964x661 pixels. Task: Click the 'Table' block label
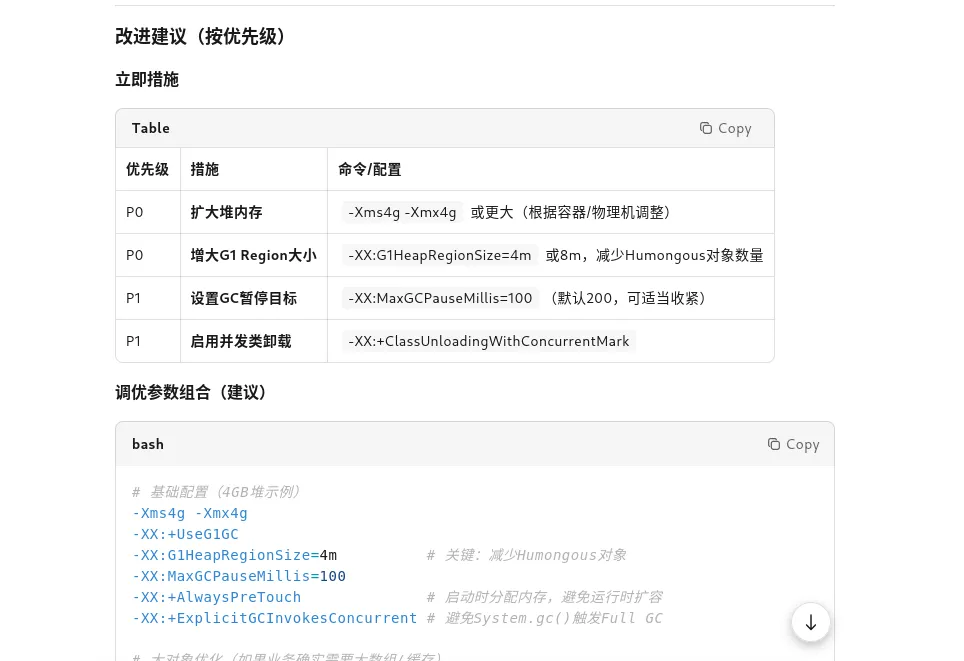151,128
